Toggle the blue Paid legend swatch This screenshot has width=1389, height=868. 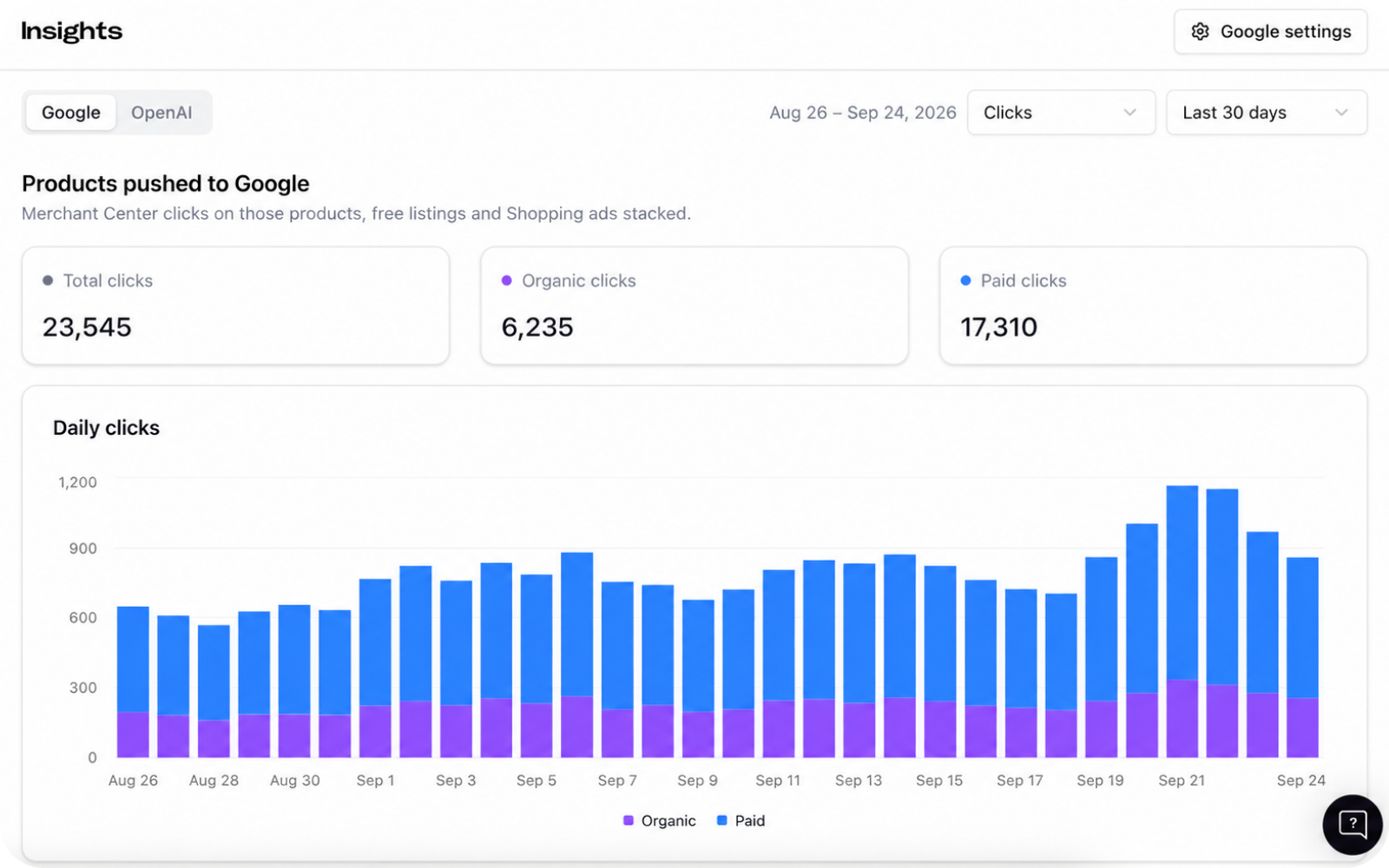[x=721, y=820]
